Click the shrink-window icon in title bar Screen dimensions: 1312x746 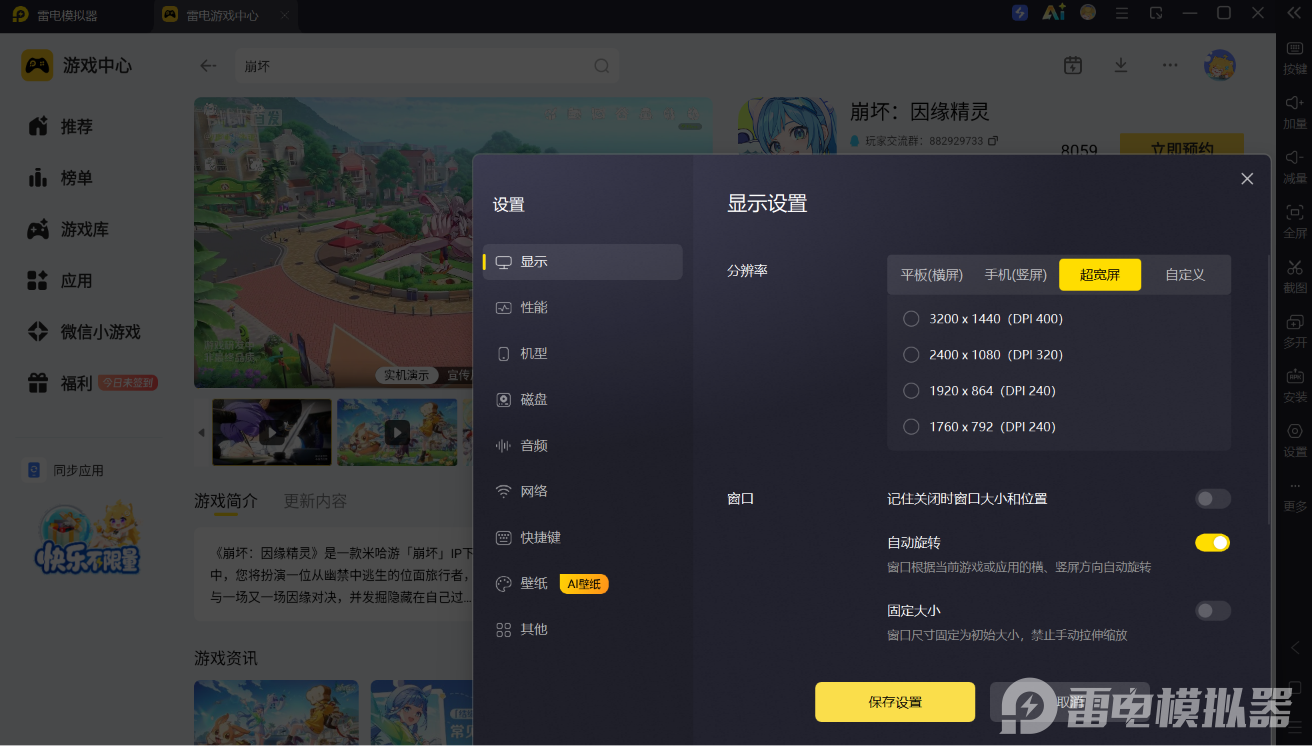[1156, 13]
